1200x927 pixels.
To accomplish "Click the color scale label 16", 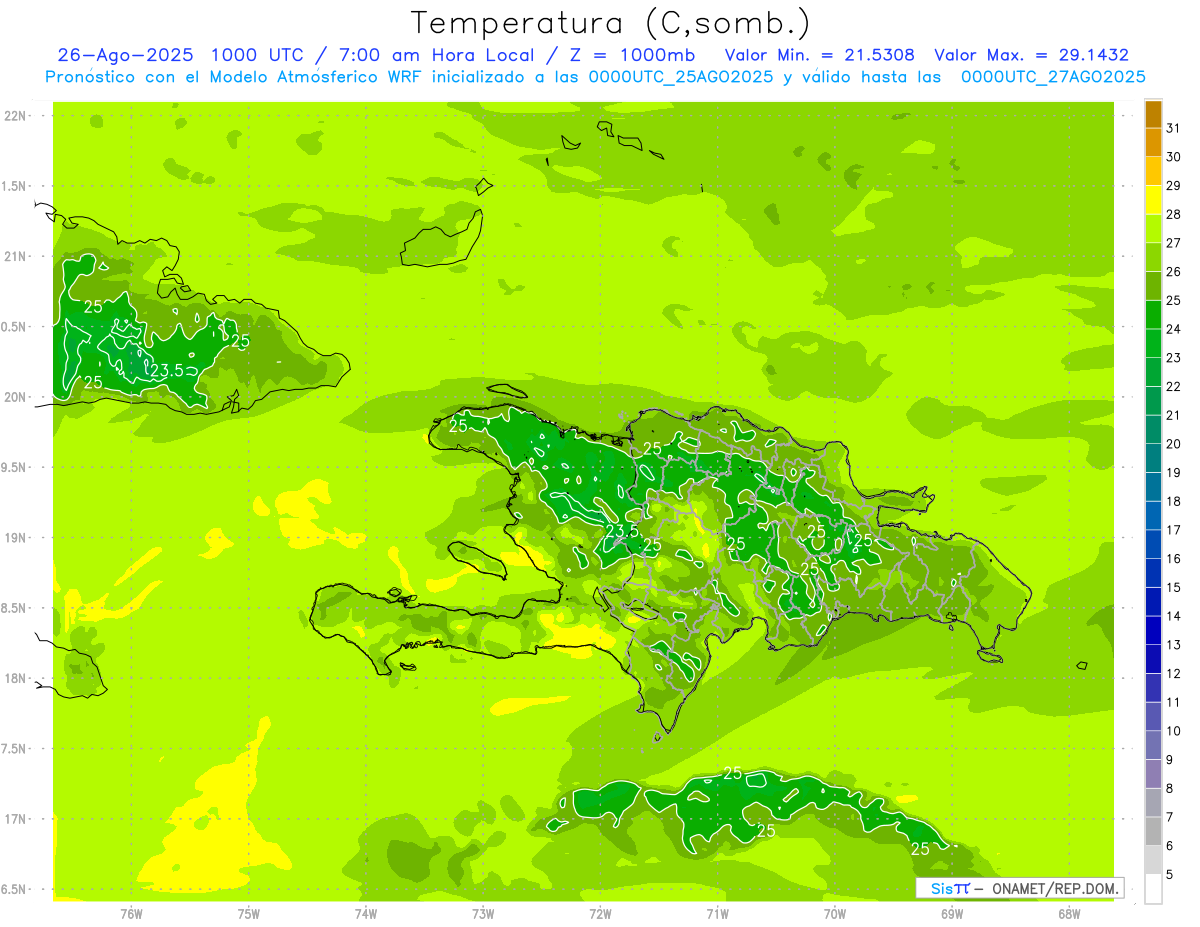I will pos(1173,559).
